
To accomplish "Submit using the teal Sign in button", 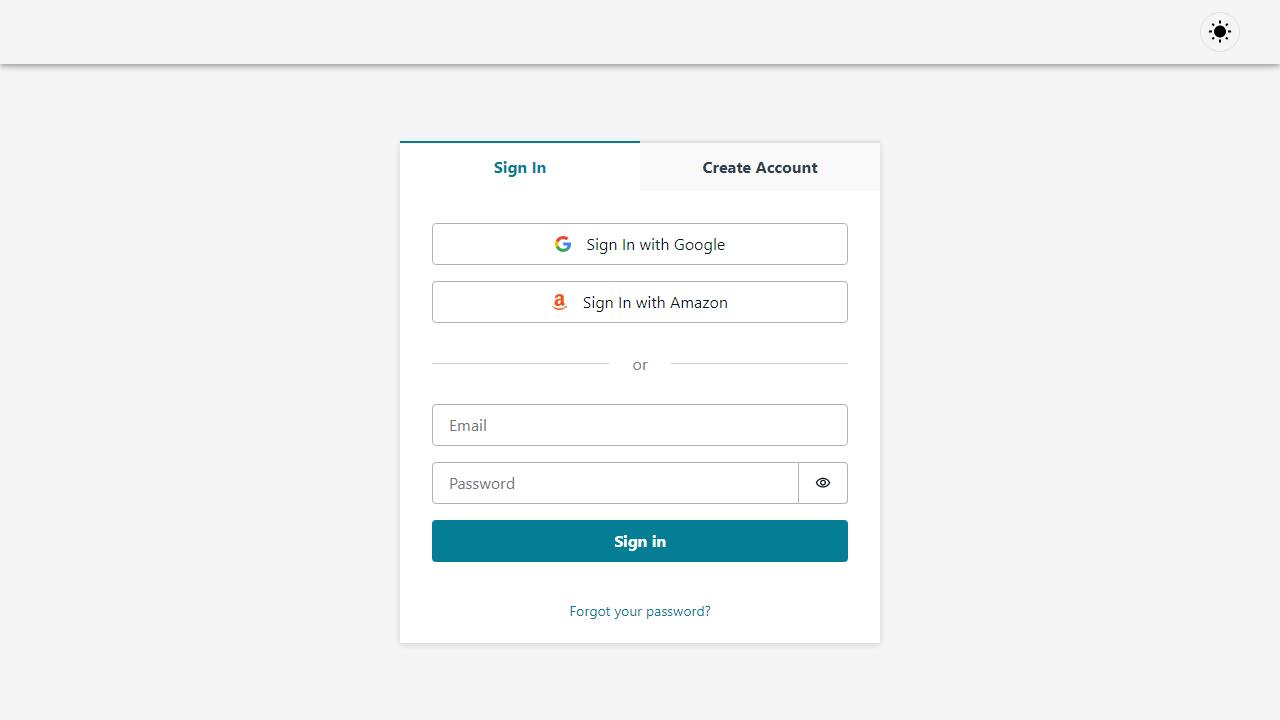I will pos(640,541).
